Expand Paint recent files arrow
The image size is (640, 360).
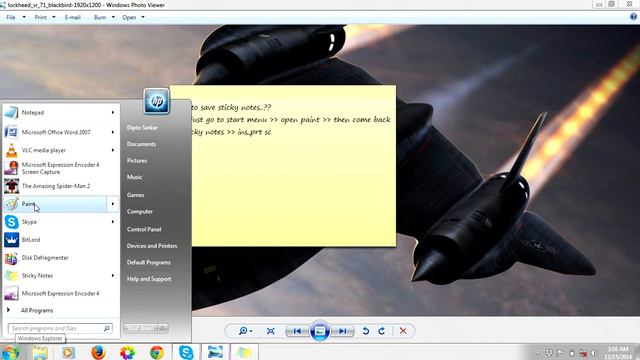[113, 204]
